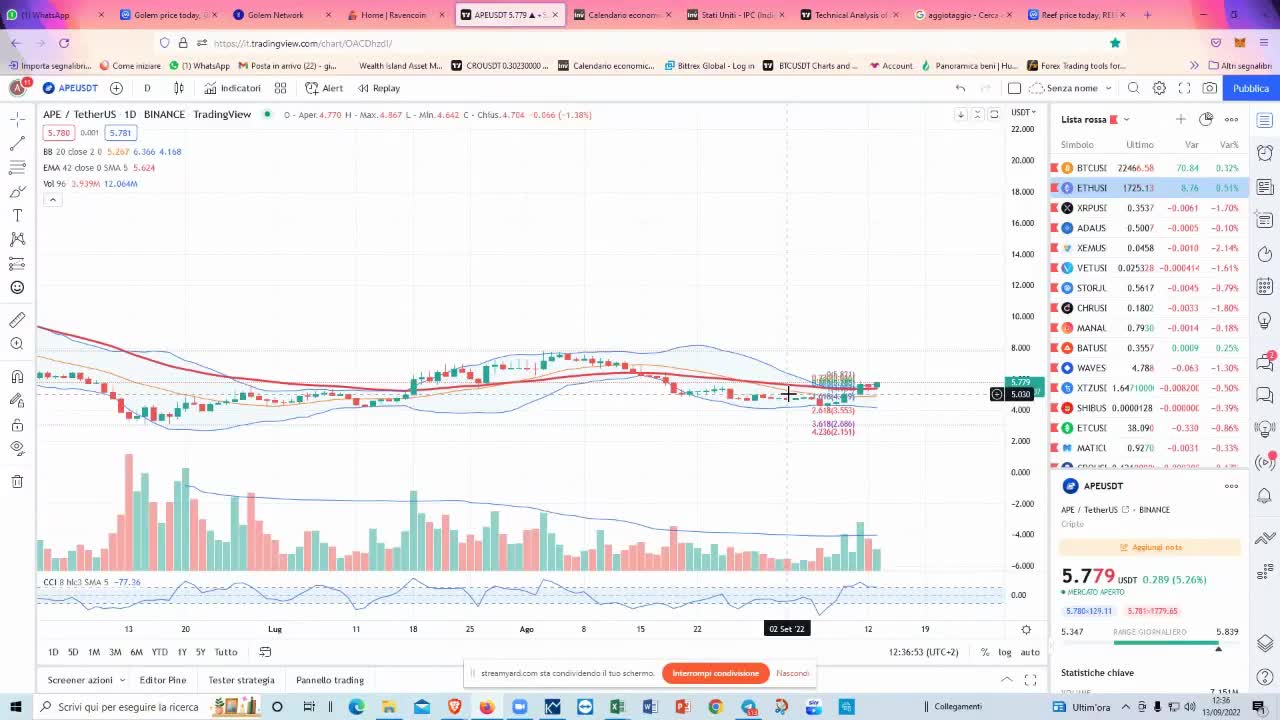The width and height of the screenshot is (1280, 720).
Task: Toggle magnet mode for drawings
Action: pyautogui.click(x=17, y=377)
